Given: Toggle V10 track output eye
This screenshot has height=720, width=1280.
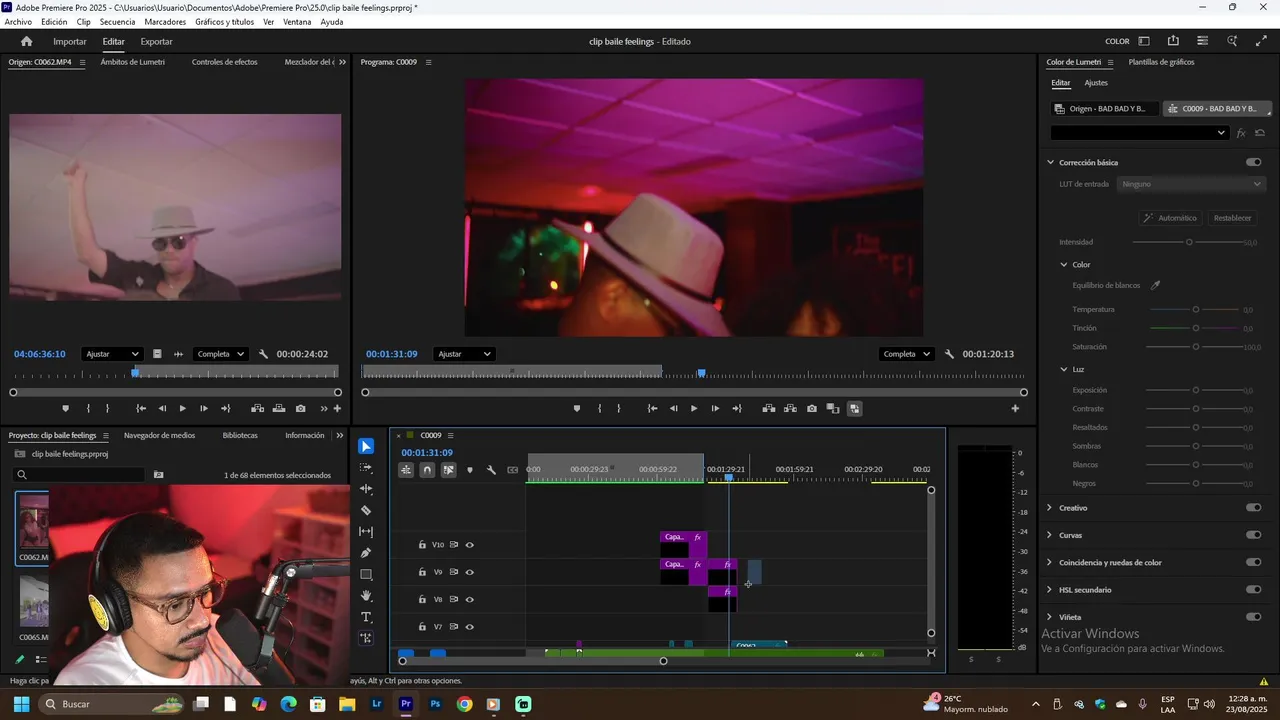Looking at the screenshot, I should tap(470, 545).
